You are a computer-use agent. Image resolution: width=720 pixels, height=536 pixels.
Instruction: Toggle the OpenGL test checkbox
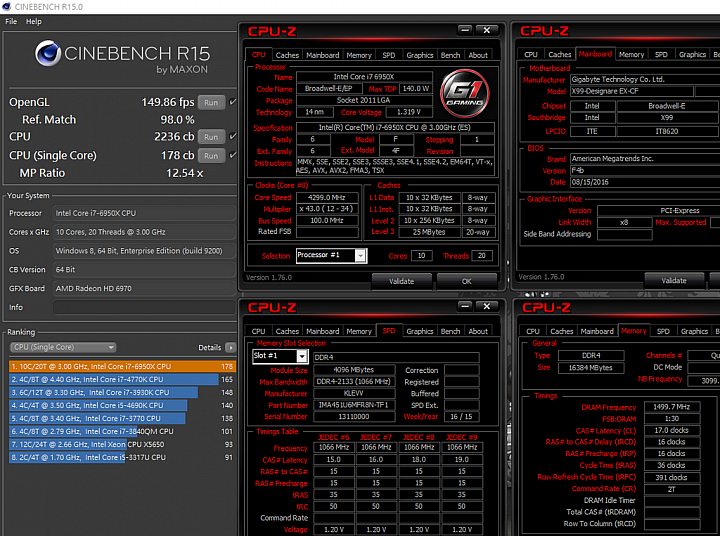tap(233, 102)
